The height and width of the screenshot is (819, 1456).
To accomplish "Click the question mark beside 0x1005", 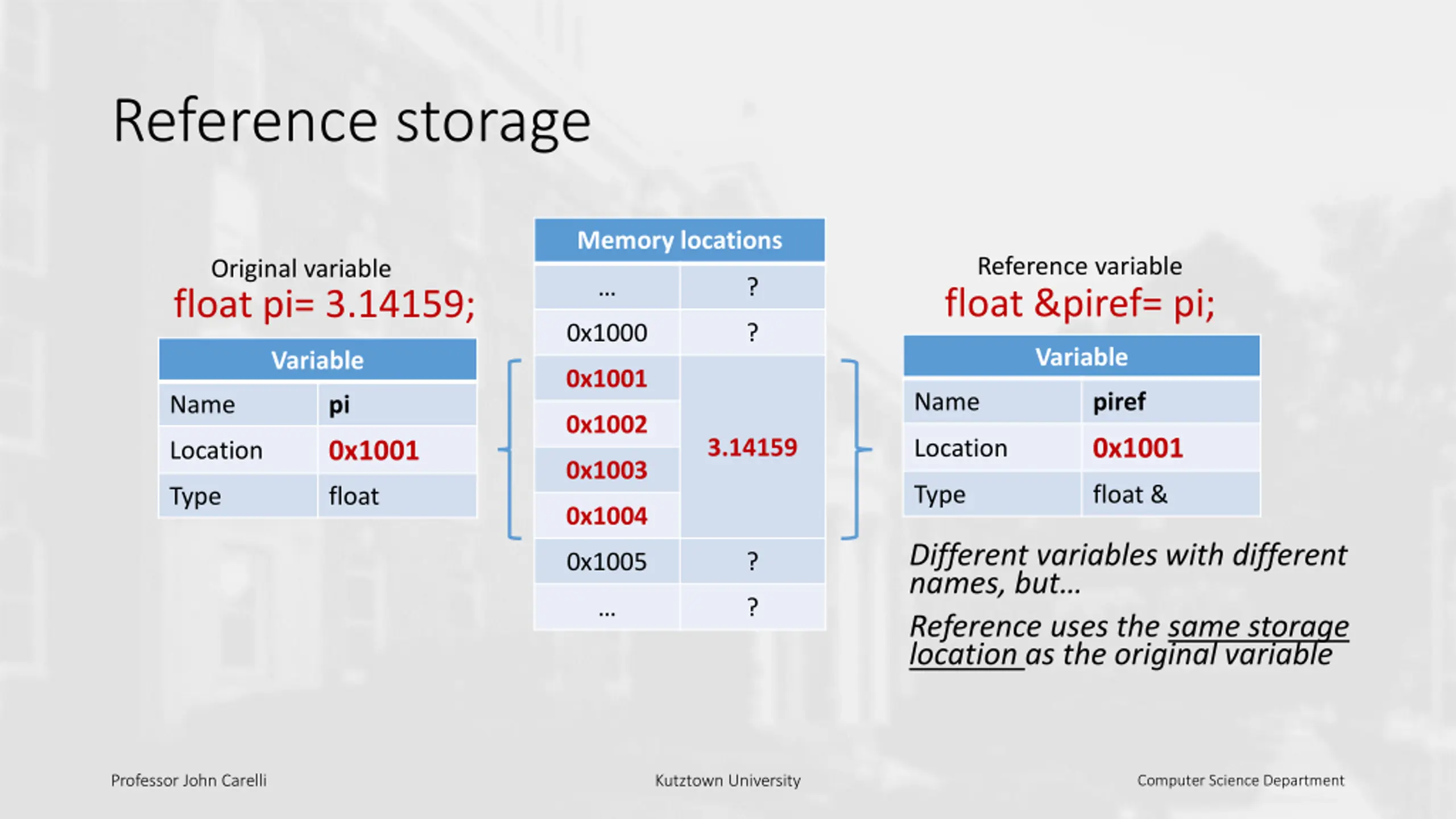I will coord(752,561).
